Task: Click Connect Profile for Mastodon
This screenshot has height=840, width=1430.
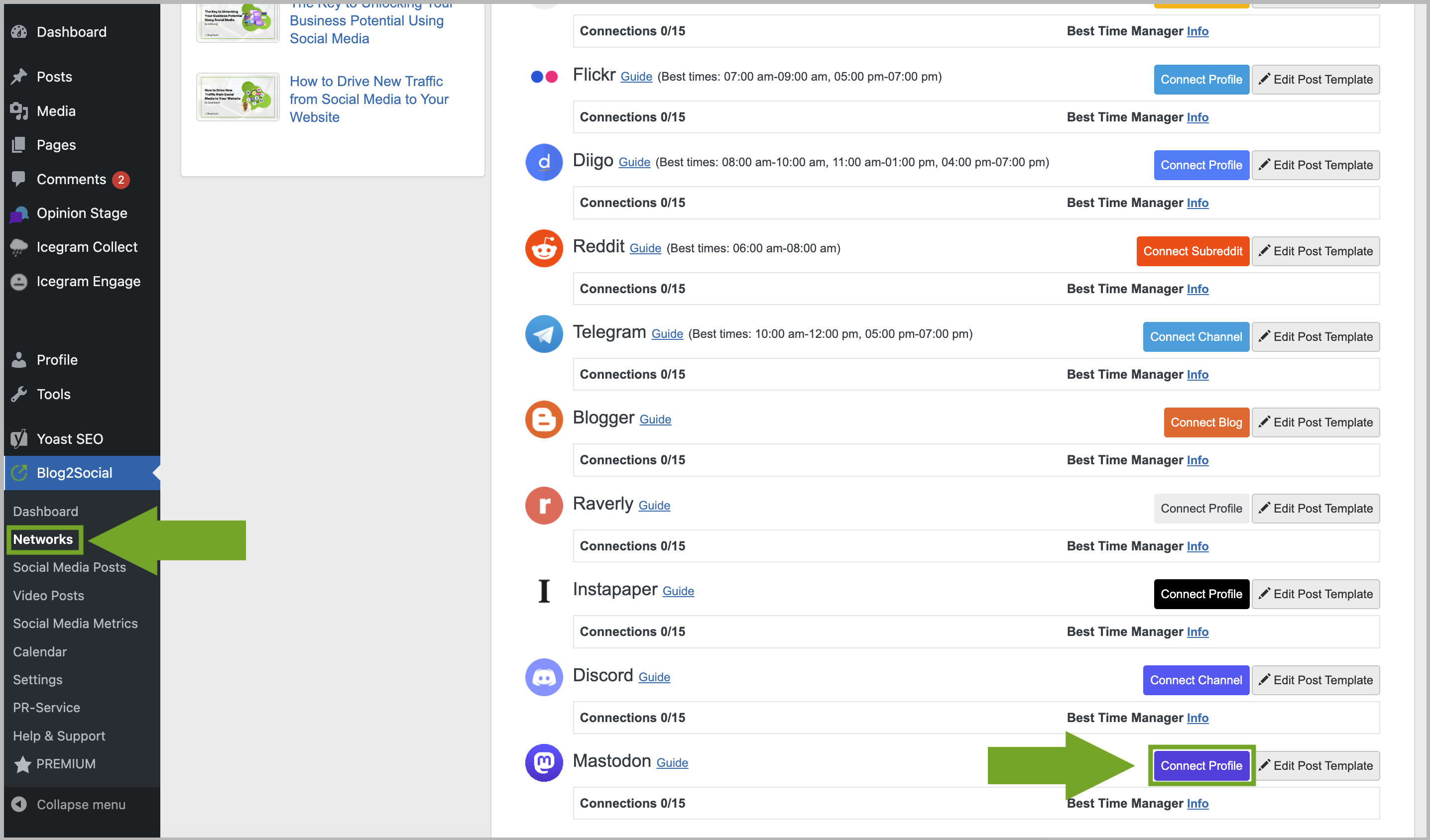Action: click(x=1201, y=766)
